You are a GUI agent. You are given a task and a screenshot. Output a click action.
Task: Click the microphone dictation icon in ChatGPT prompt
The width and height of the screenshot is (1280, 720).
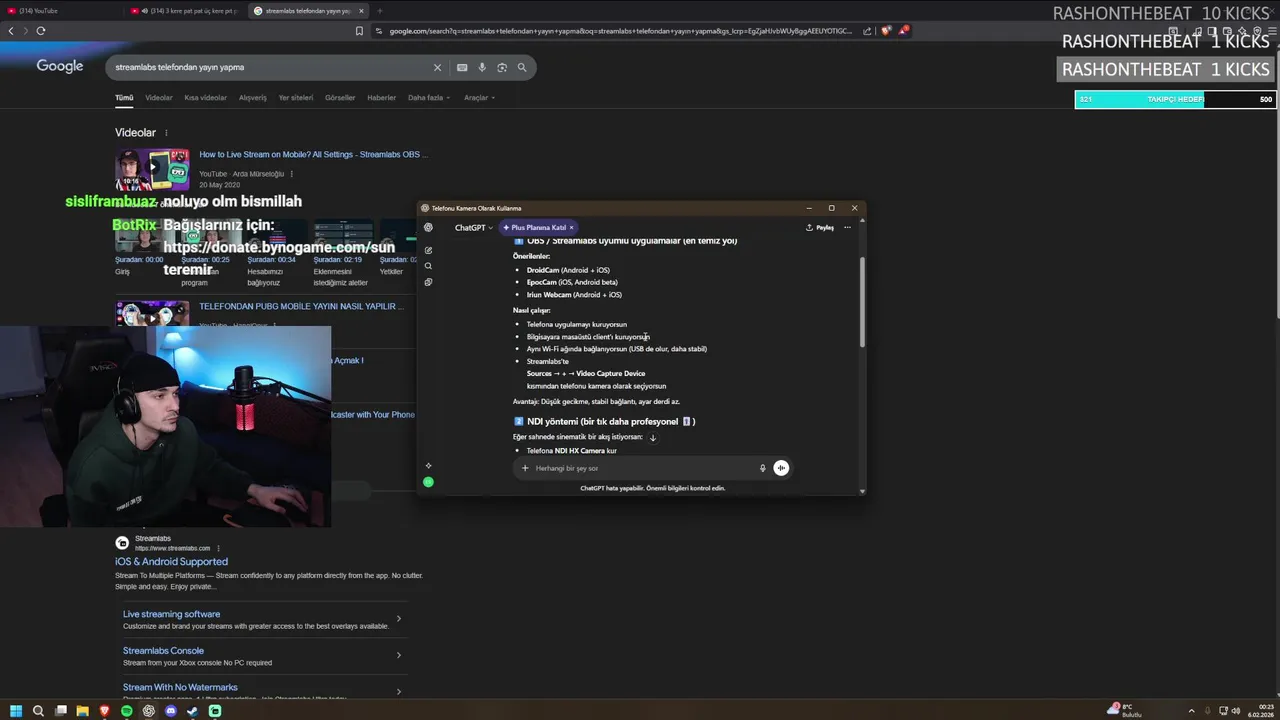point(762,468)
